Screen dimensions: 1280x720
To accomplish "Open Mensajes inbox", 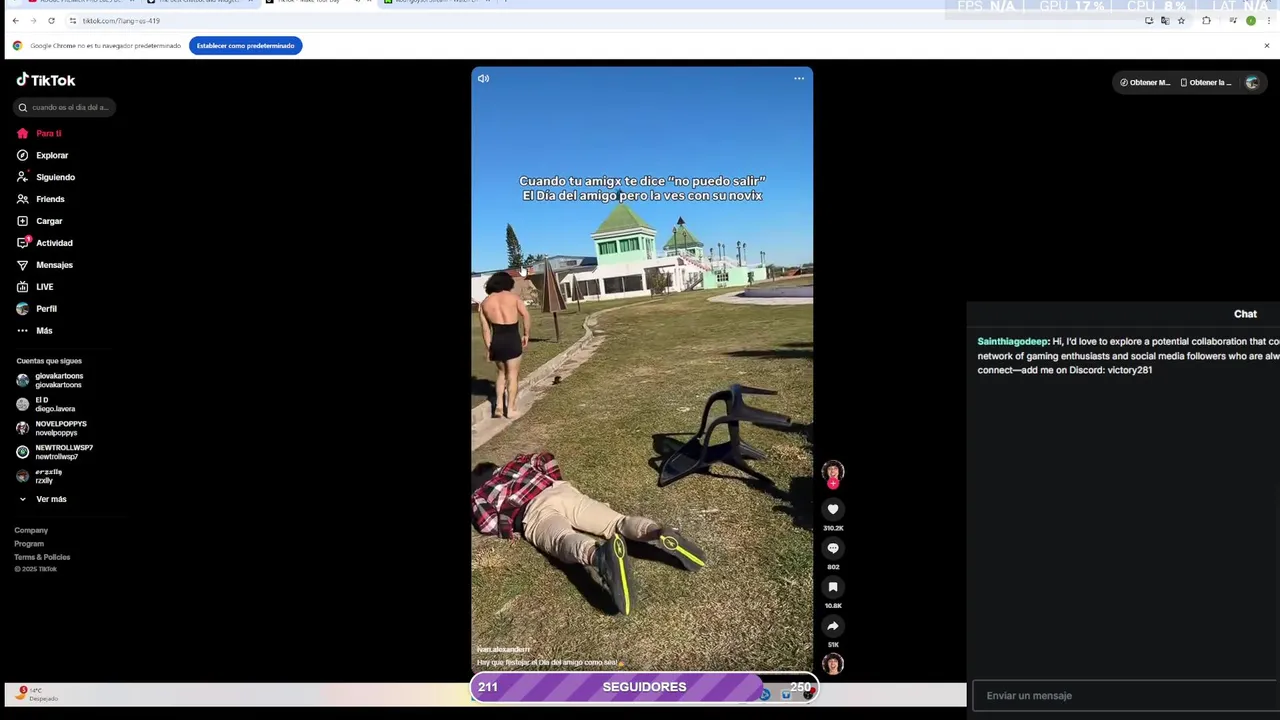I will [x=45, y=265].
